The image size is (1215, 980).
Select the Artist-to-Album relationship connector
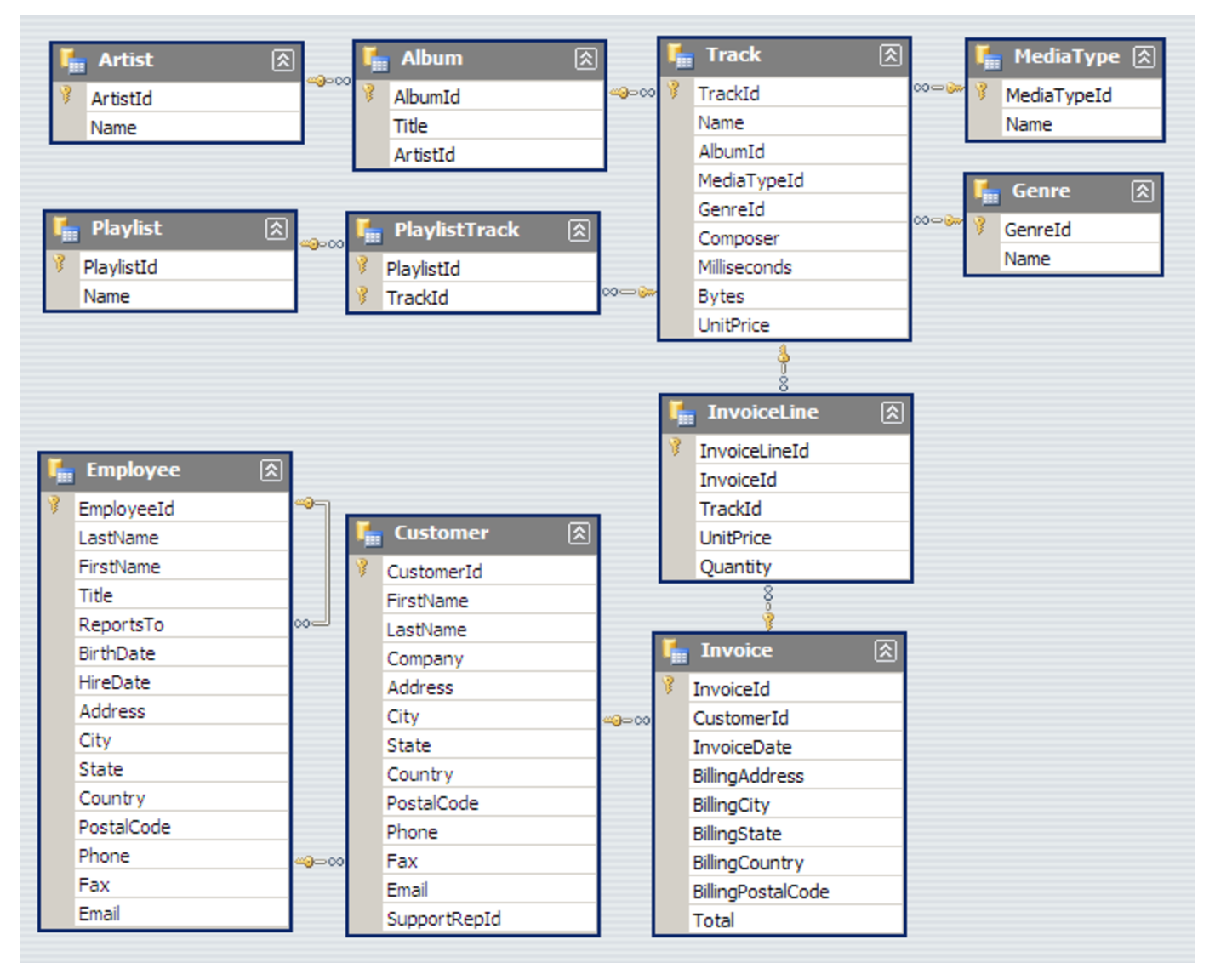tap(328, 81)
